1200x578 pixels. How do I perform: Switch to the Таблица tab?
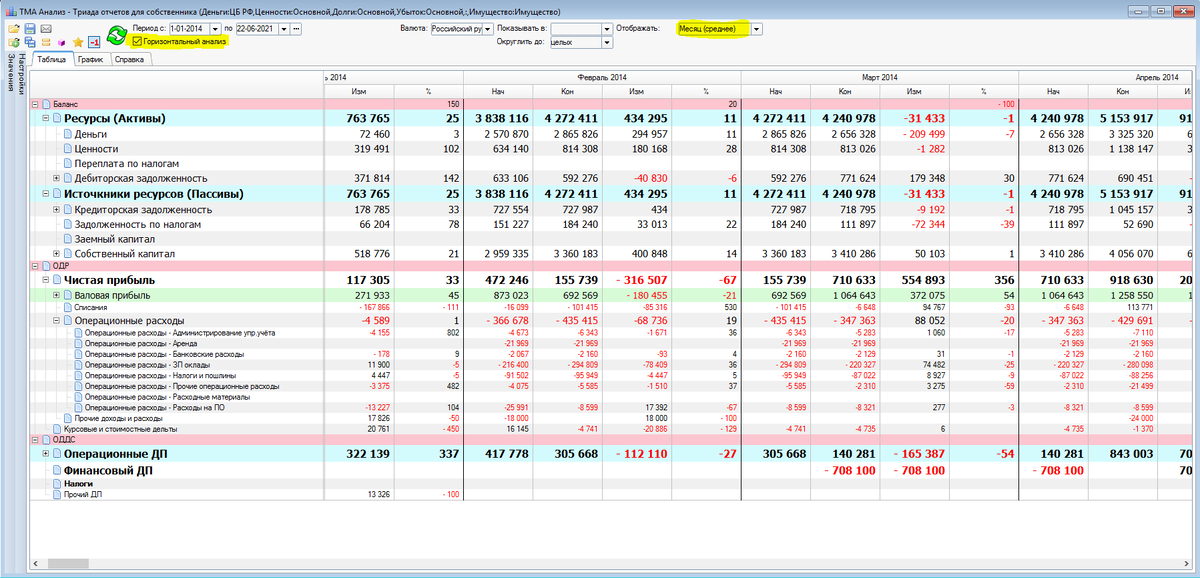point(52,60)
